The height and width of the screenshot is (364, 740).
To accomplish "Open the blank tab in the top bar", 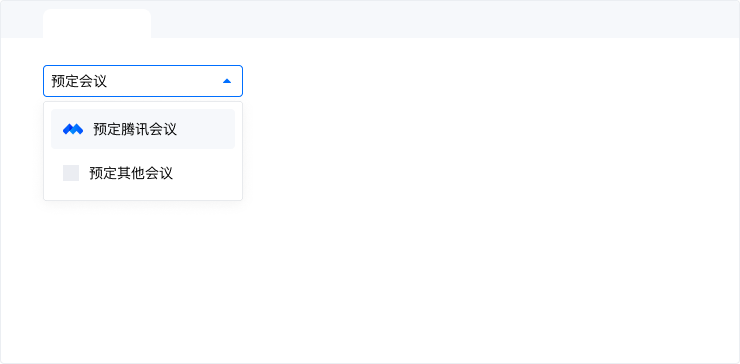I will coord(97,24).
